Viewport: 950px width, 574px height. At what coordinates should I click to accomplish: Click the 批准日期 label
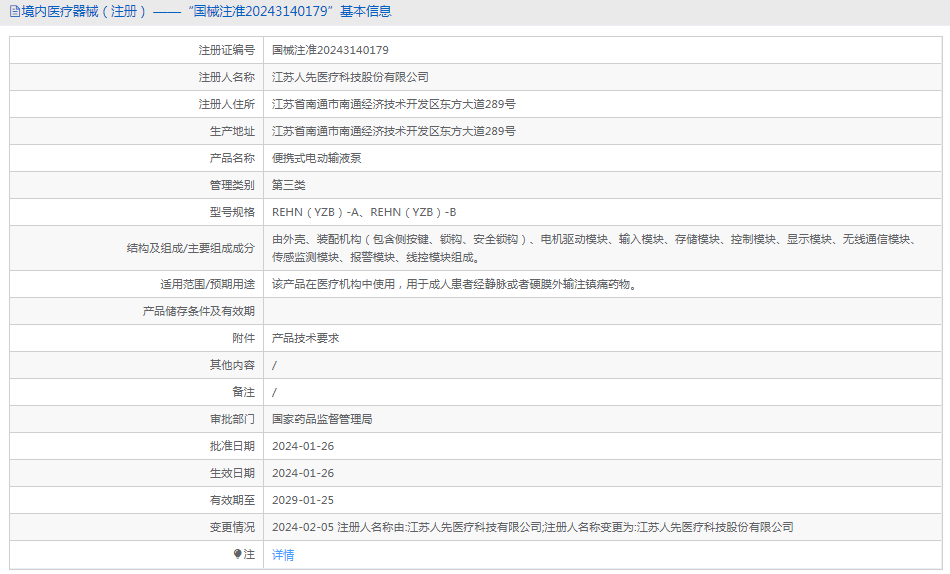[233, 446]
